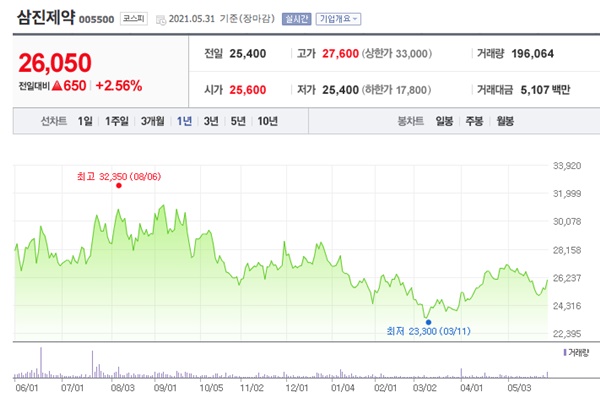Click the 거래량 volume legend label
This screenshot has height=408, width=600.
pos(578,353)
